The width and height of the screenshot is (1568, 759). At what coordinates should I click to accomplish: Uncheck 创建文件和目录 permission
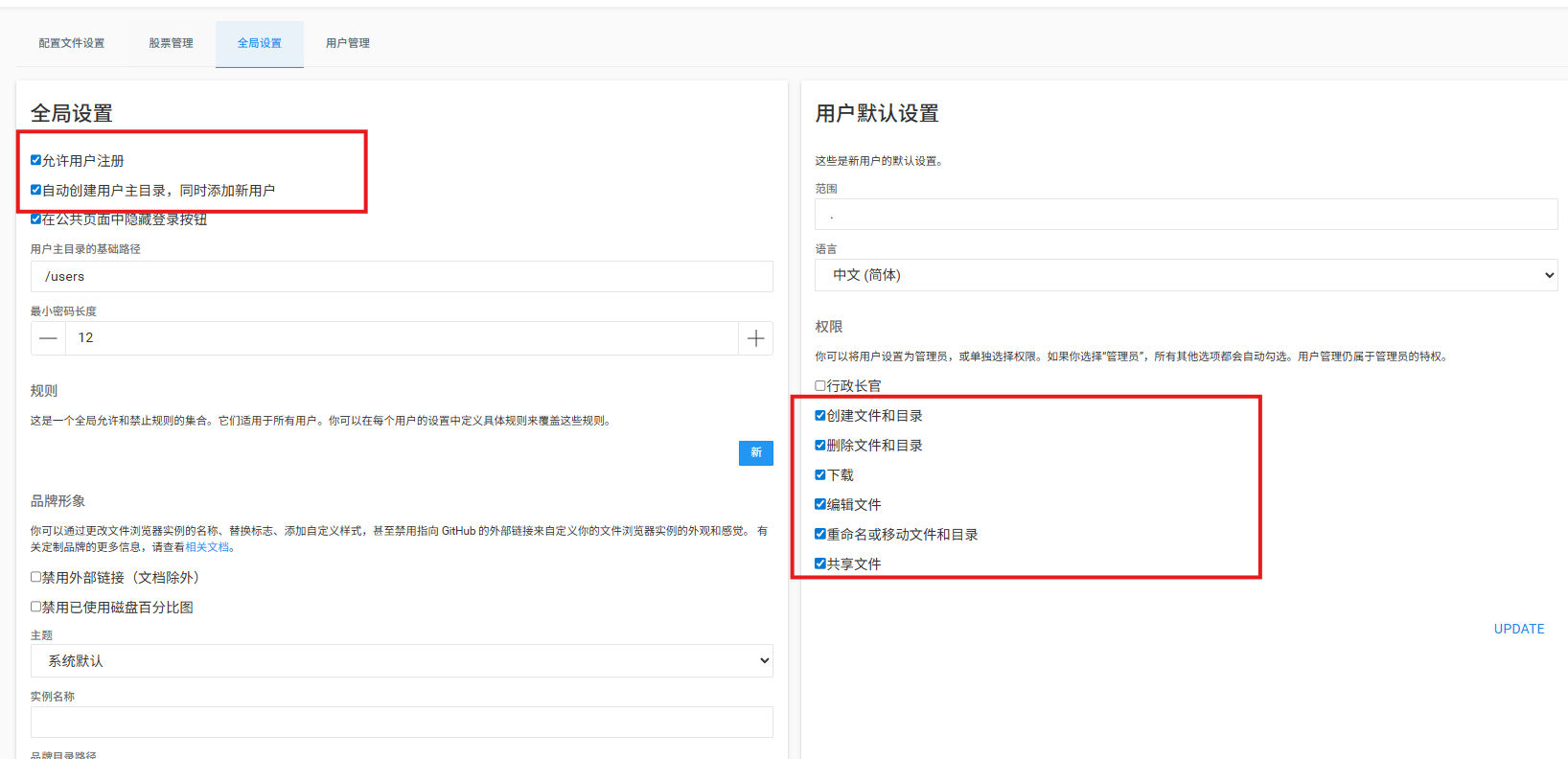820,415
